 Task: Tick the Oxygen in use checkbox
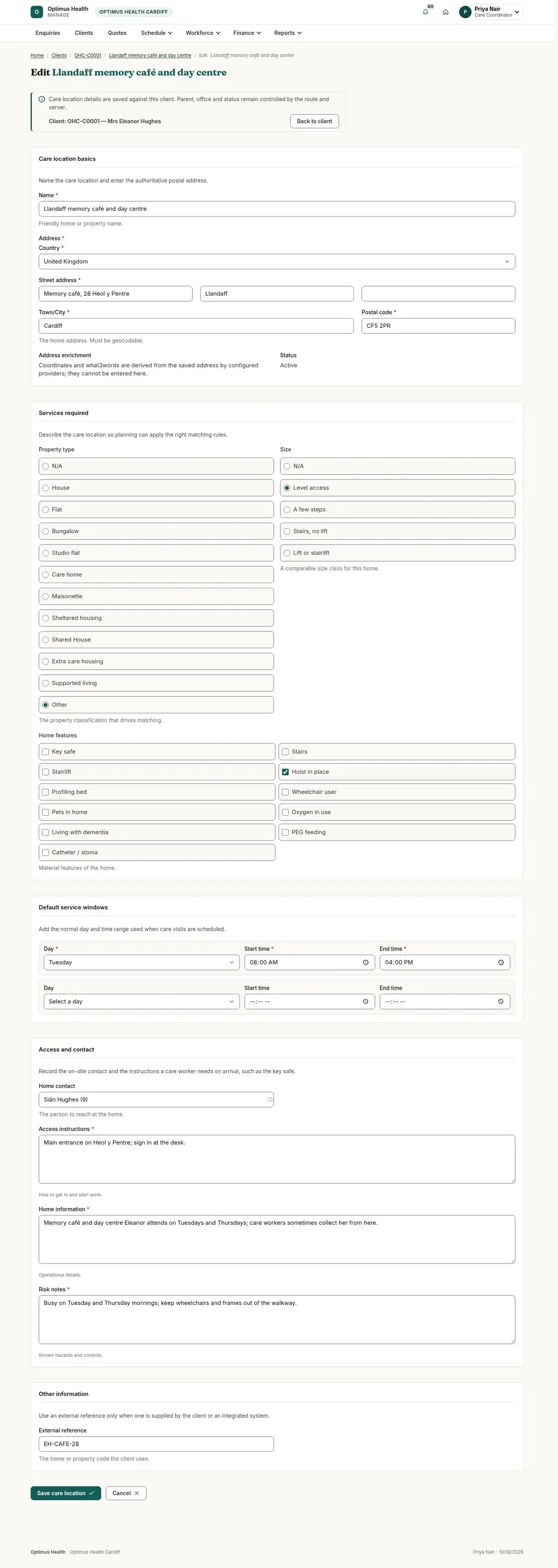(x=286, y=812)
